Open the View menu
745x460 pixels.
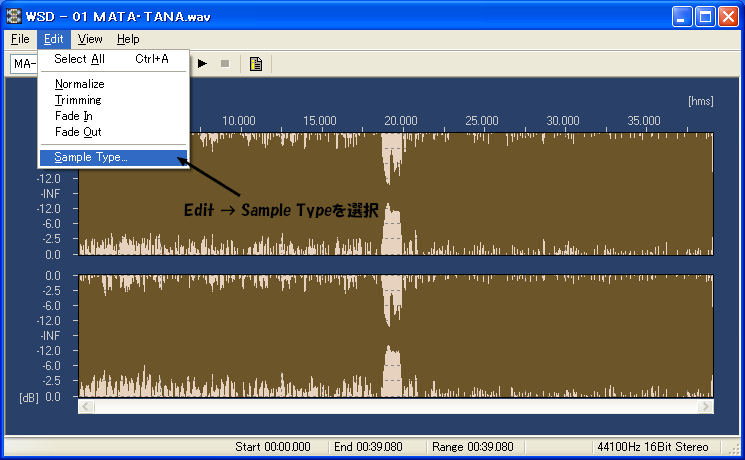point(90,39)
